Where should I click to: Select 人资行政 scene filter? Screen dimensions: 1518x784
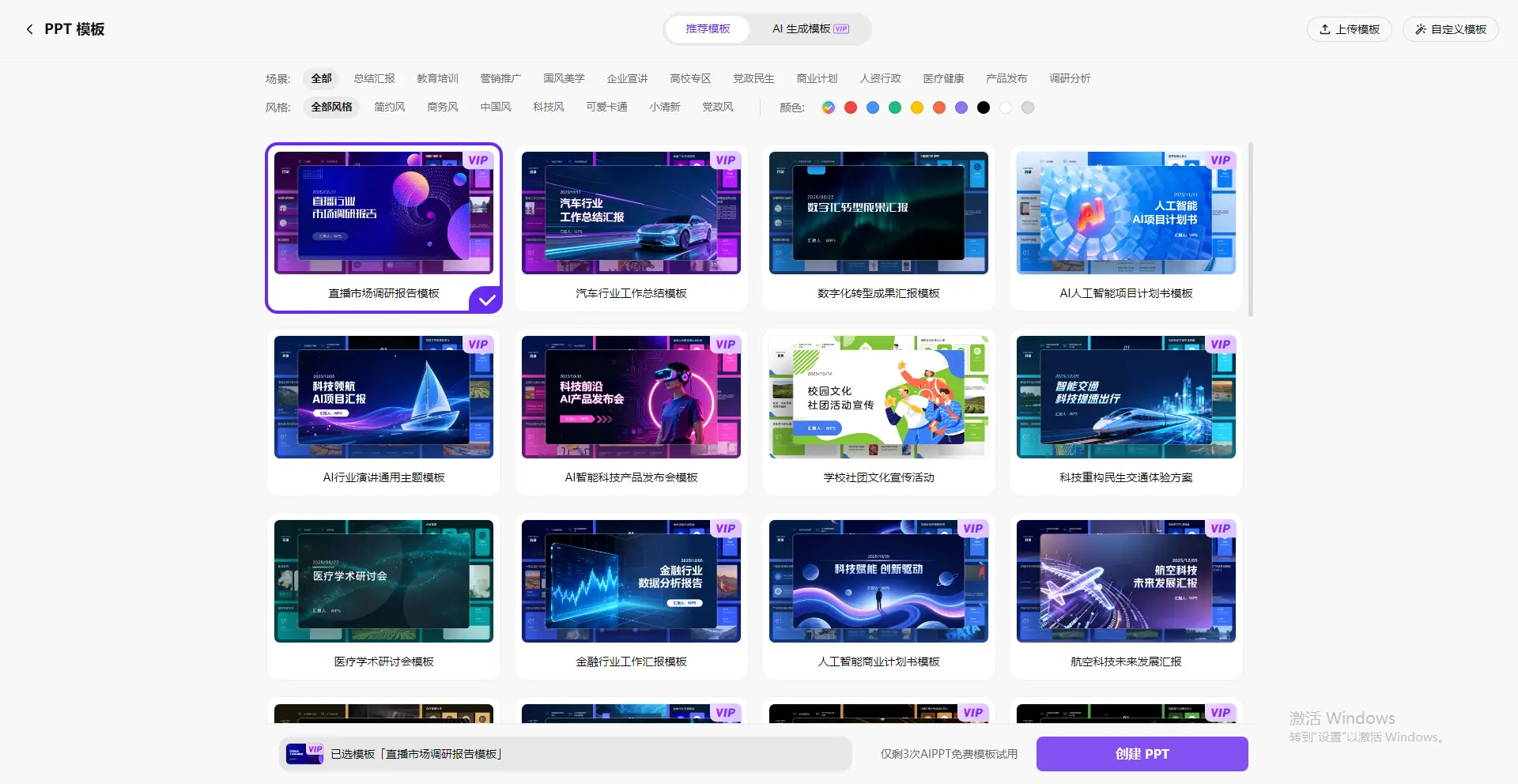pyautogui.click(x=880, y=78)
